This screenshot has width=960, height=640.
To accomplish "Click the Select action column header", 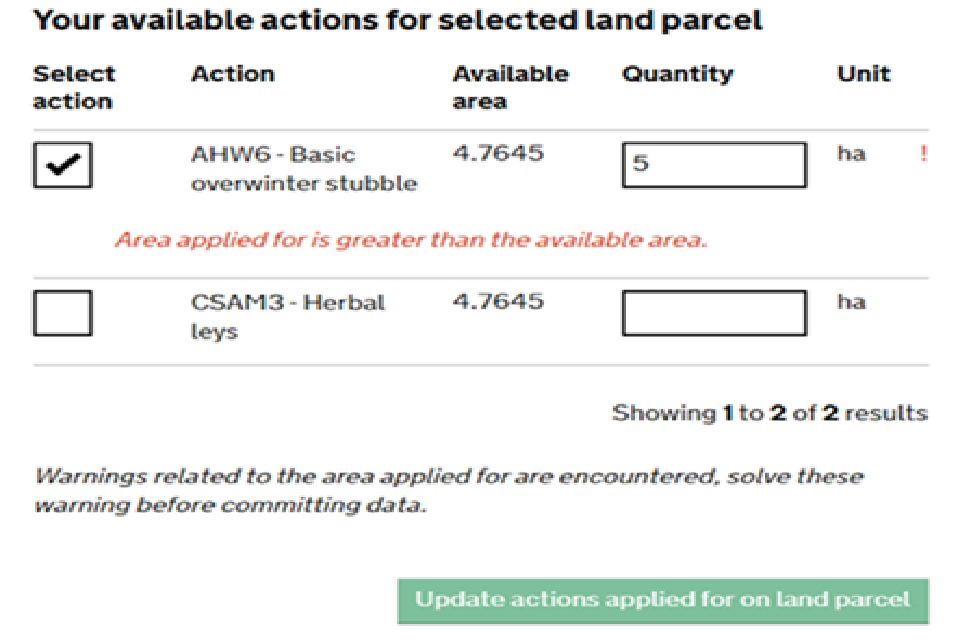I will (x=74, y=87).
